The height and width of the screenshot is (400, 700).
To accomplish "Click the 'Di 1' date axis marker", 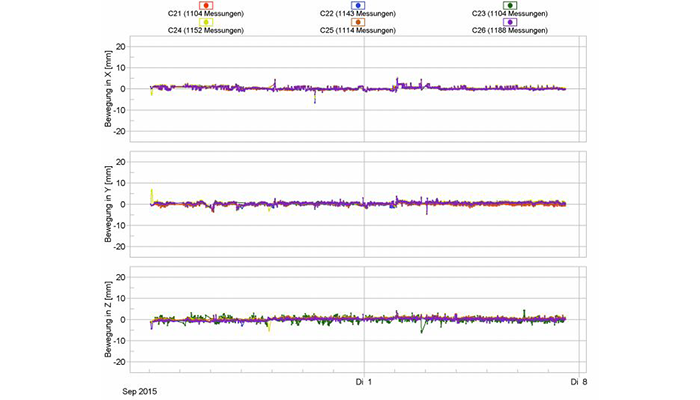I will pos(364,381).
